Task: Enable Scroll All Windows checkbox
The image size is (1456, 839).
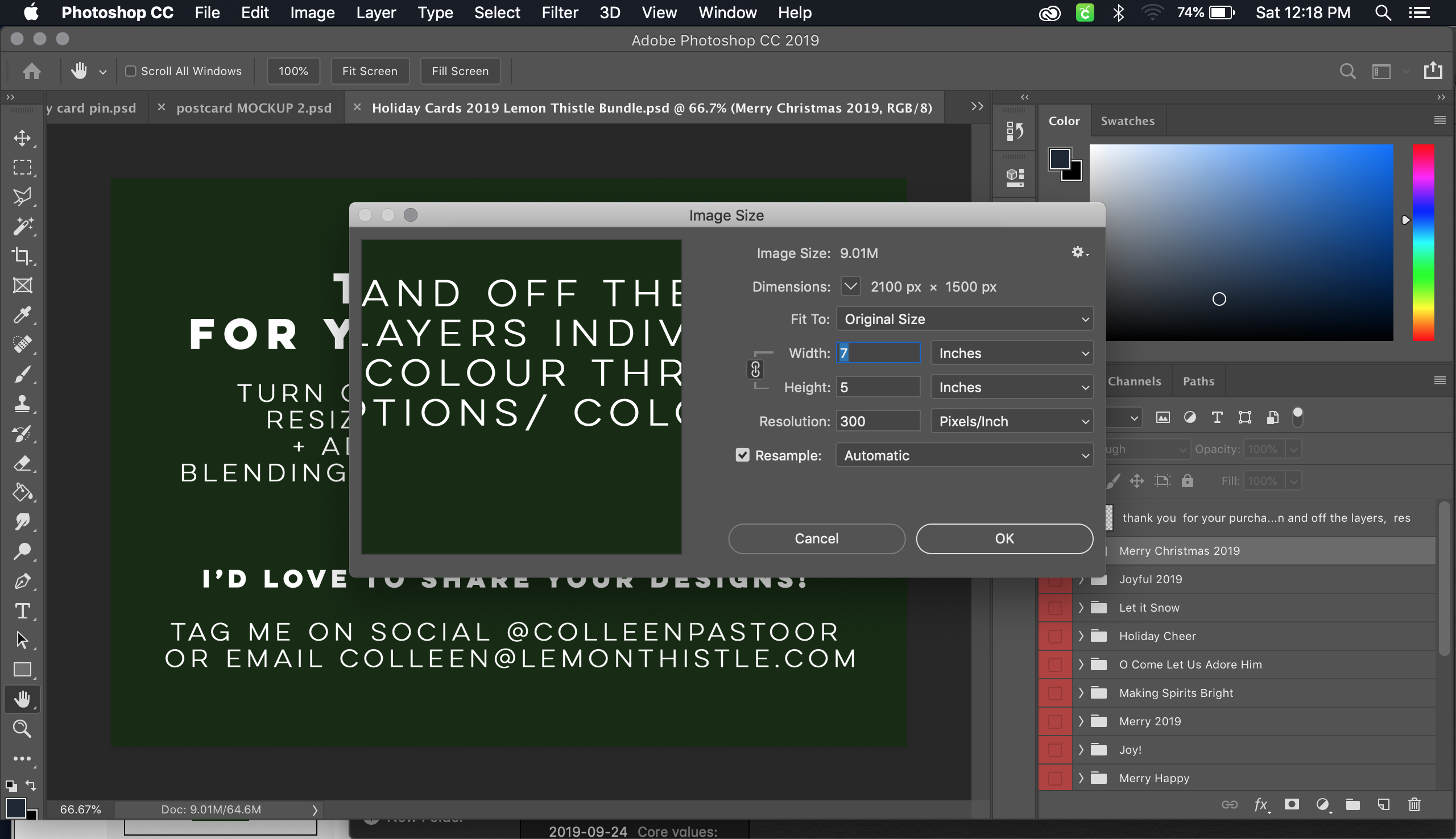Action: point(131,71)
